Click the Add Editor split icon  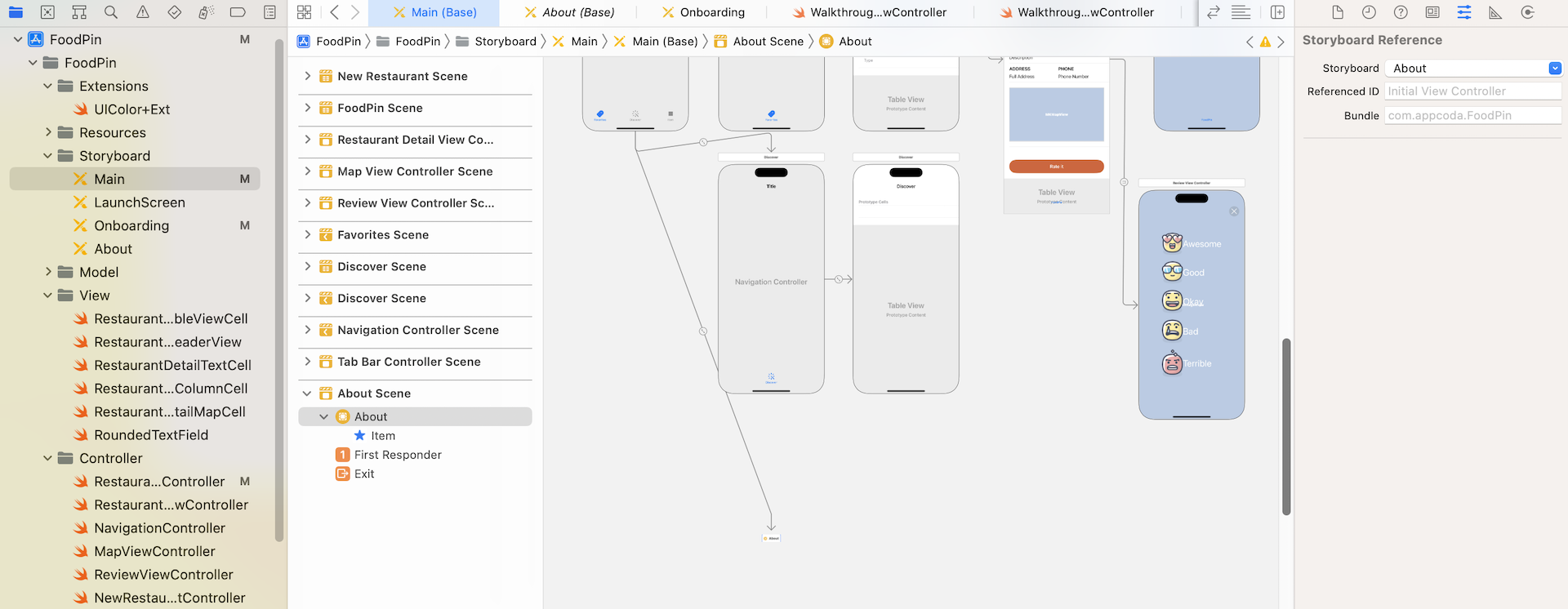pyautogui.click(x=1277, y=12)
